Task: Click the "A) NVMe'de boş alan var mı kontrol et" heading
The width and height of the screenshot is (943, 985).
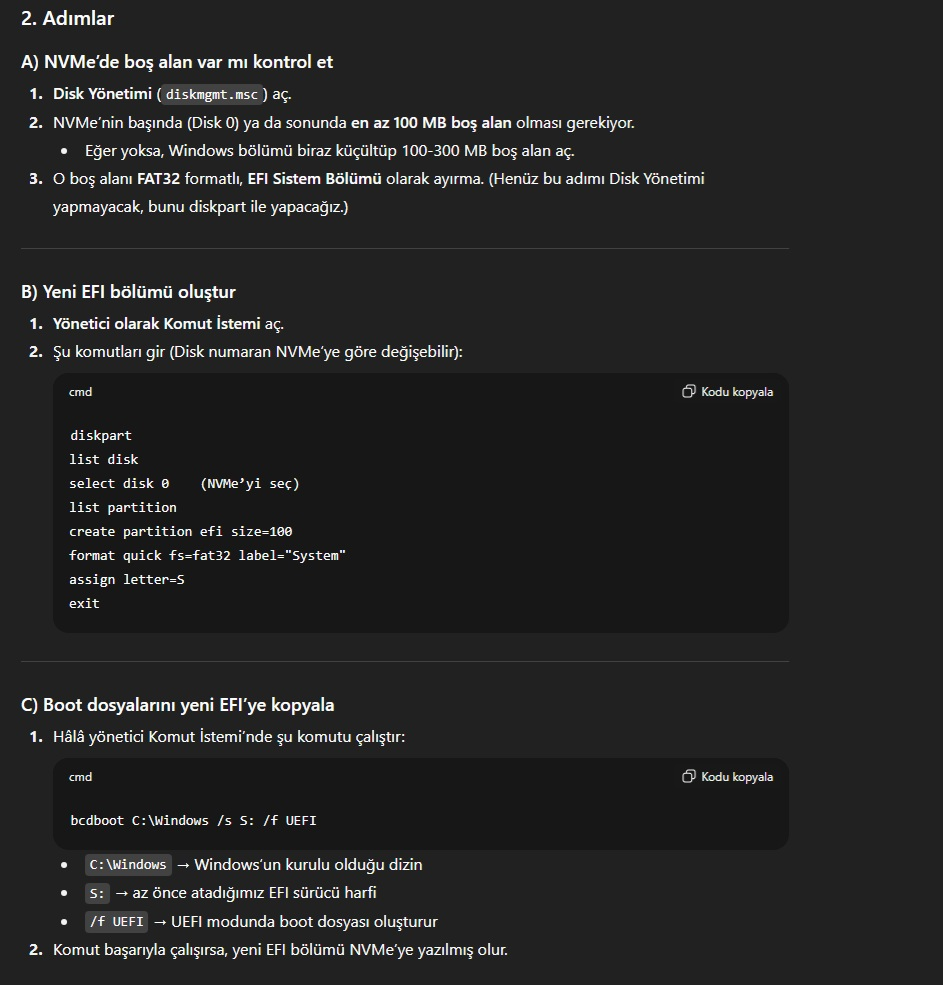Action: (x=177, y=62)
